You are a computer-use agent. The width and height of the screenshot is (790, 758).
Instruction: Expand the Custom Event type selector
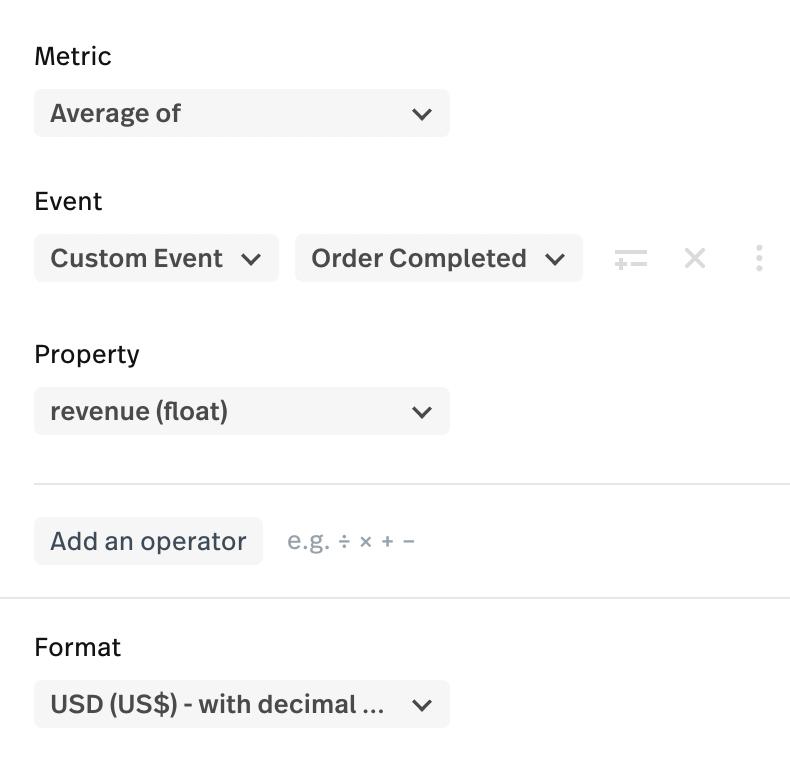click(x=156, y=258)
